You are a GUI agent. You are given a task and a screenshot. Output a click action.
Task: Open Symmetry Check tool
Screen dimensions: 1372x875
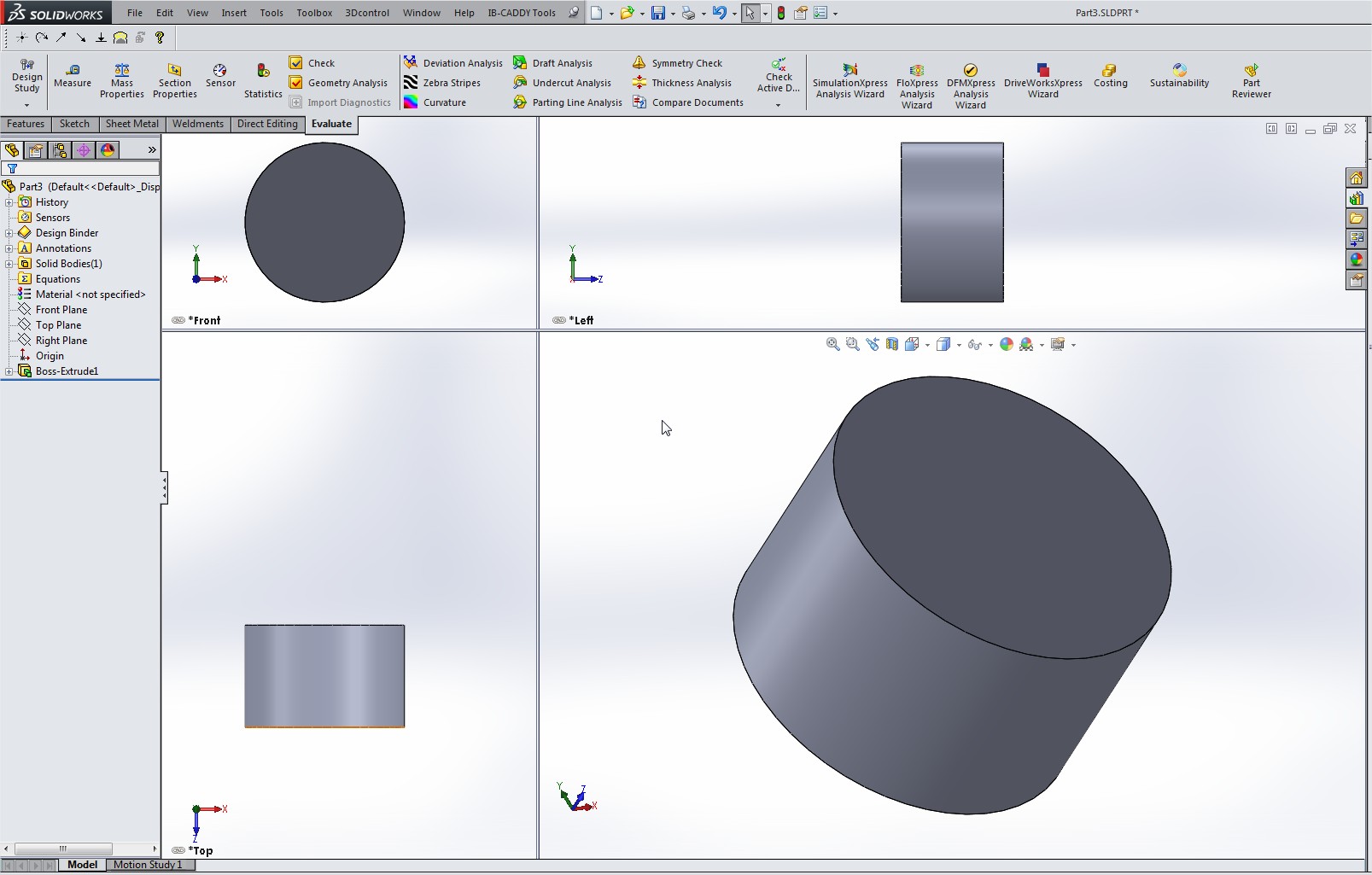click(x=639, y=63)
